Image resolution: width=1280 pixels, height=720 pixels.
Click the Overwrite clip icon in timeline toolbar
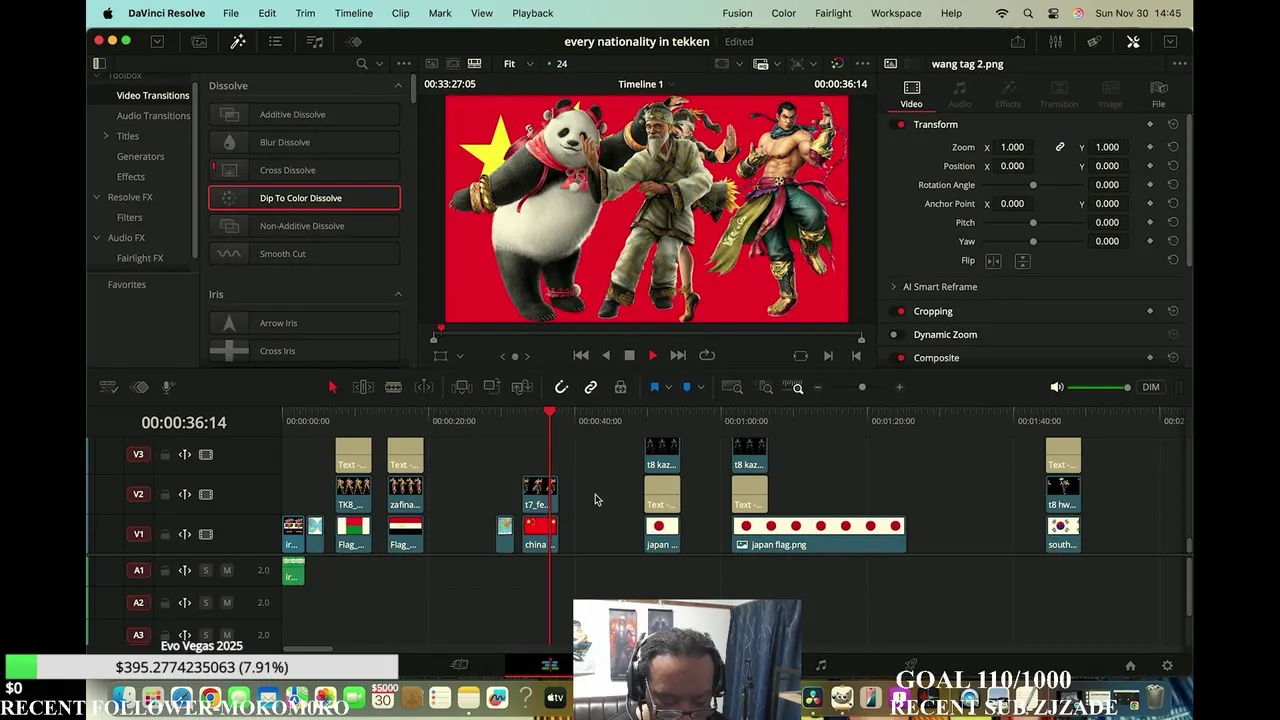point(491,387)
